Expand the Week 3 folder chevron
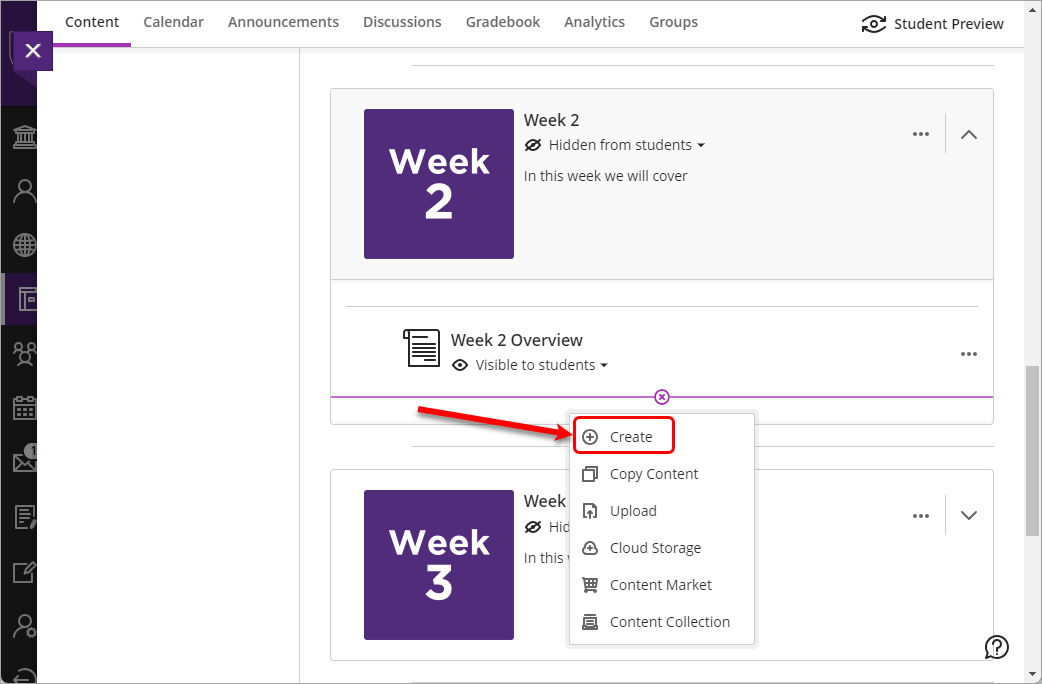Viewport: 1042px width, 684px height. tap(967, 515)
